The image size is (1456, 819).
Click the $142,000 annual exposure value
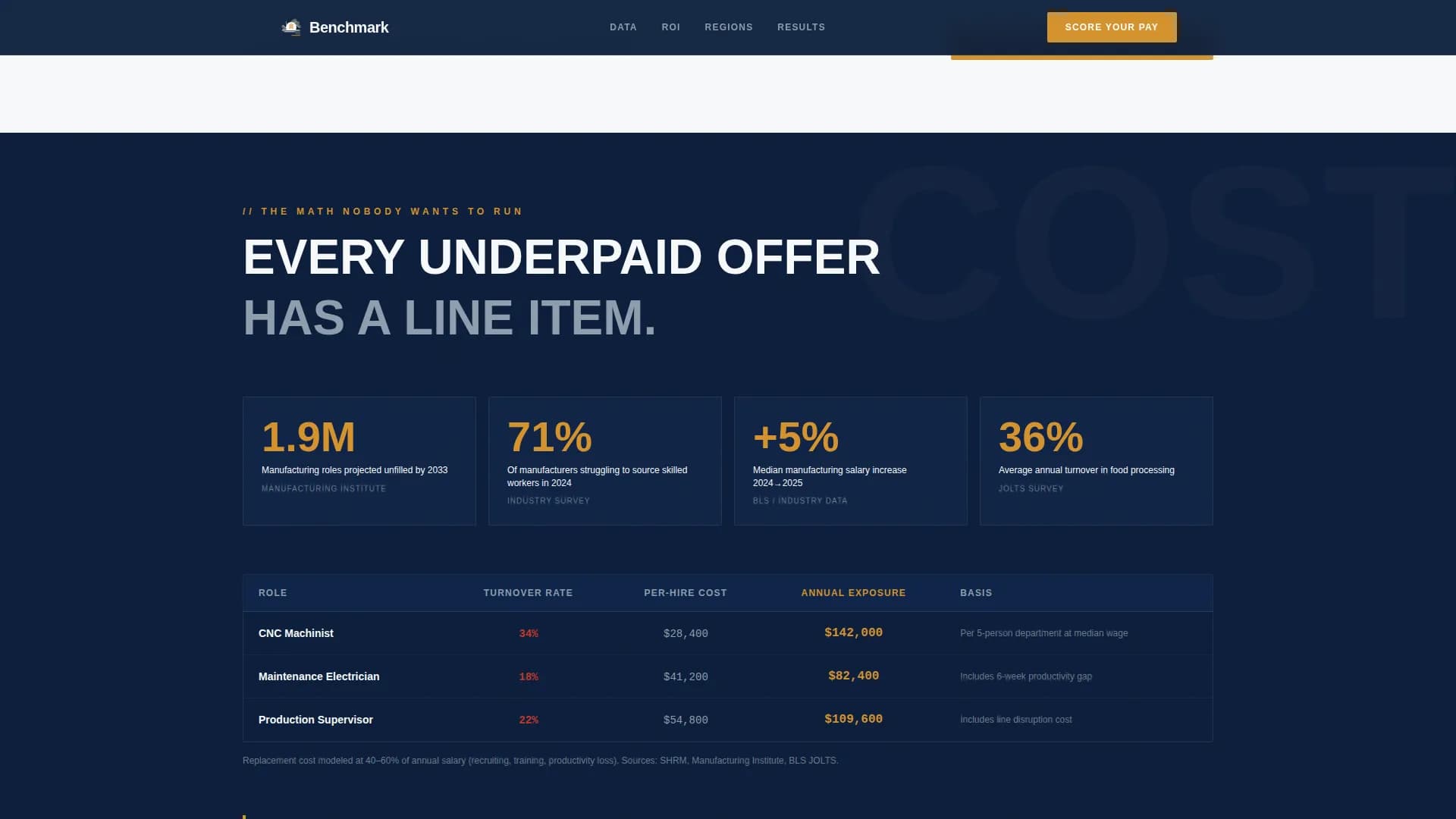[853, 632]
